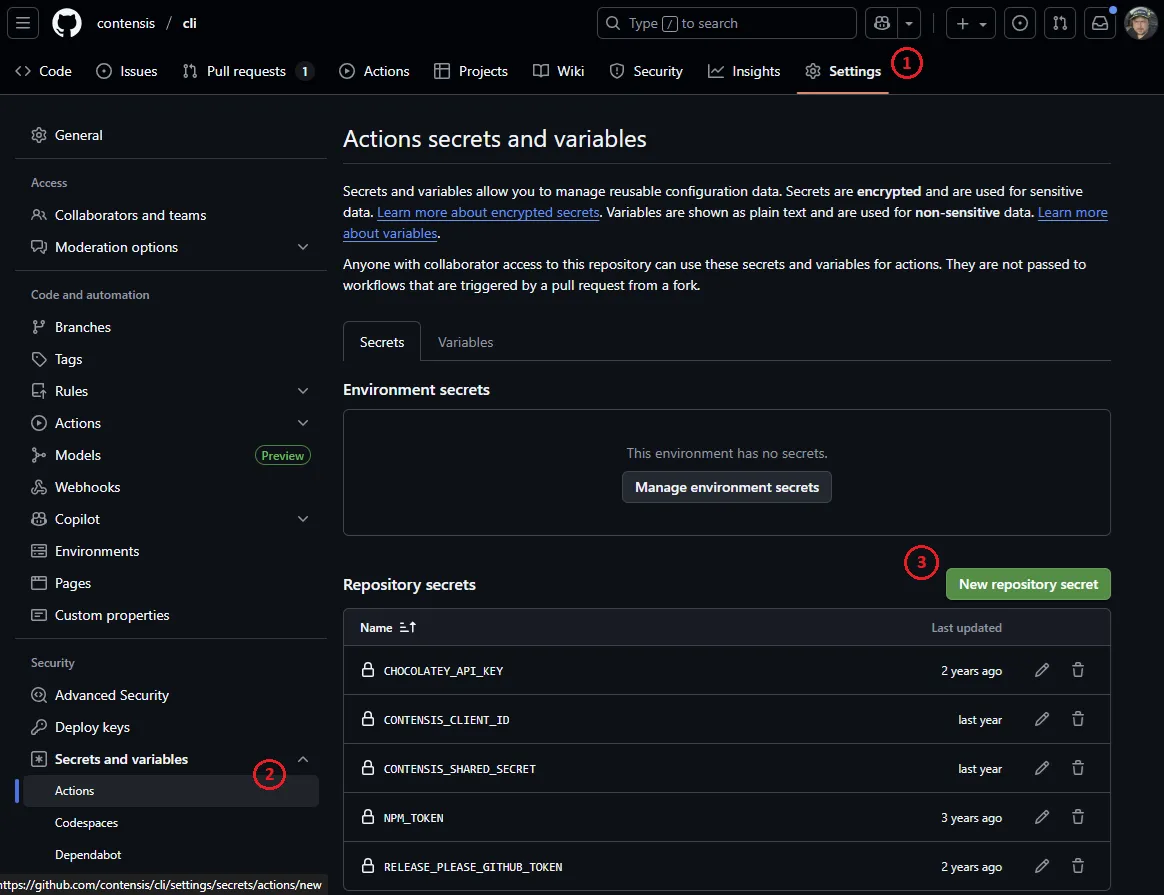Screen dimensions: 1164x895
Task: Edit the CONTENSIS_CLIENT_ID secret
Action: coord(1042,720)
